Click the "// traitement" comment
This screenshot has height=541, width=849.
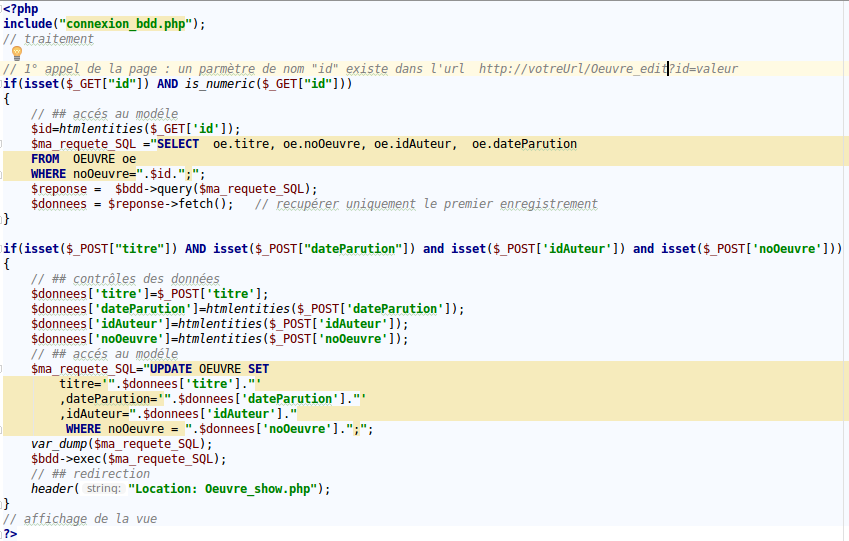tap(48, 38)
